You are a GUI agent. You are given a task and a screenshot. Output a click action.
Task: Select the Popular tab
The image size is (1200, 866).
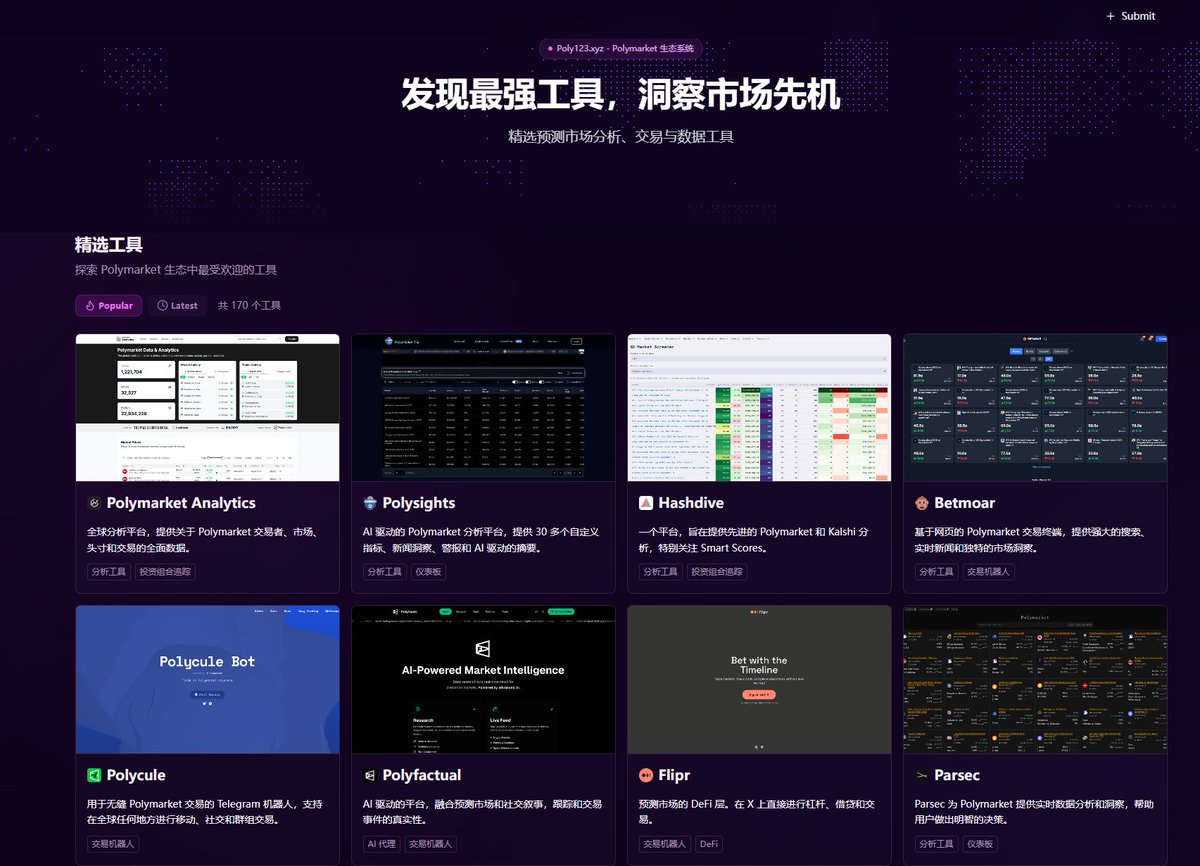pyautogui.click(x=108, y=305)
